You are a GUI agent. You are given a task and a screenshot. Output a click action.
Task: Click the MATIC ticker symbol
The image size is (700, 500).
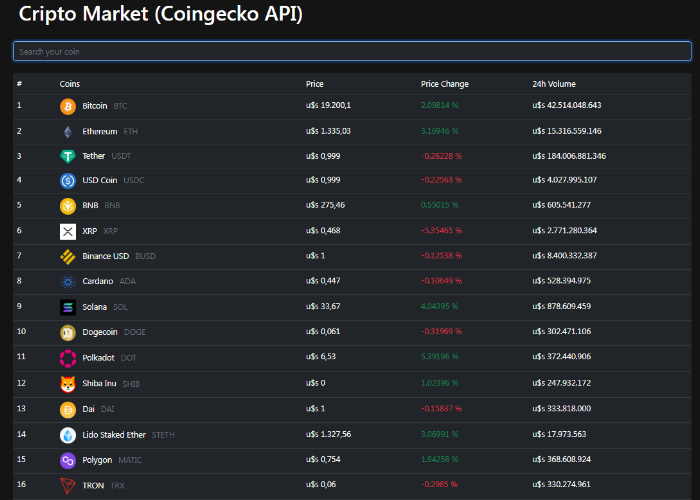130,460
